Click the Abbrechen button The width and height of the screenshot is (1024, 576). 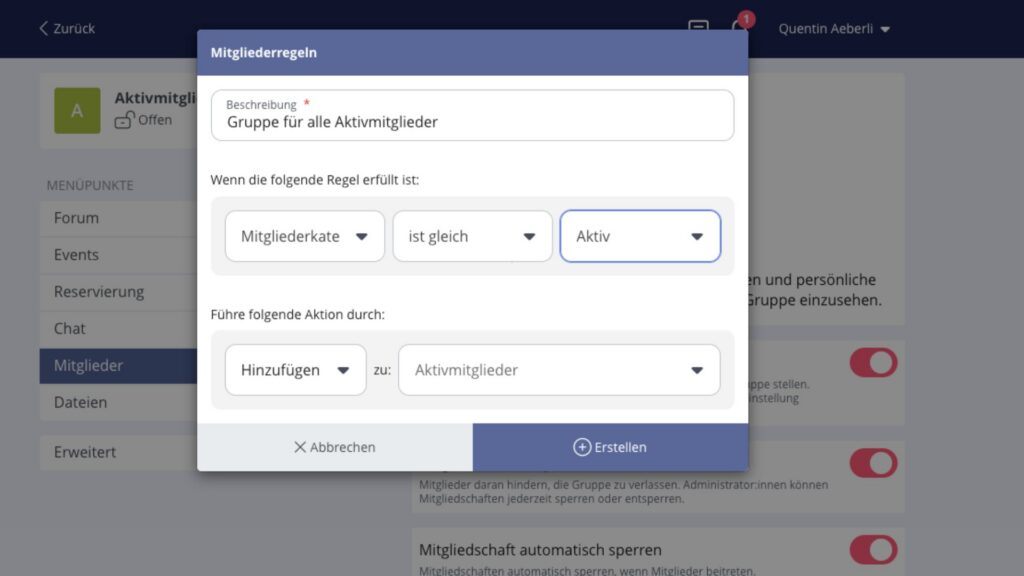[335, 447]
